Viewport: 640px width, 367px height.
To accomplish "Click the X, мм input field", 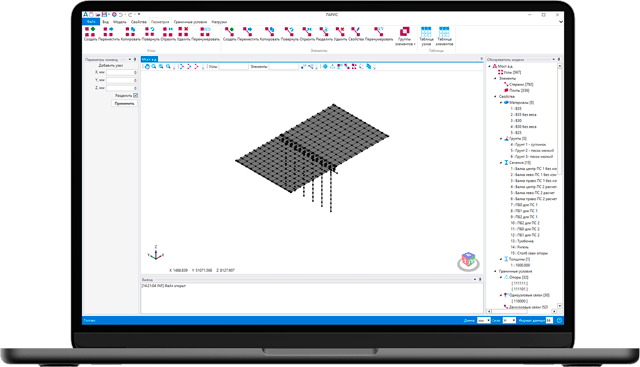I will click(x=122, y=72).
